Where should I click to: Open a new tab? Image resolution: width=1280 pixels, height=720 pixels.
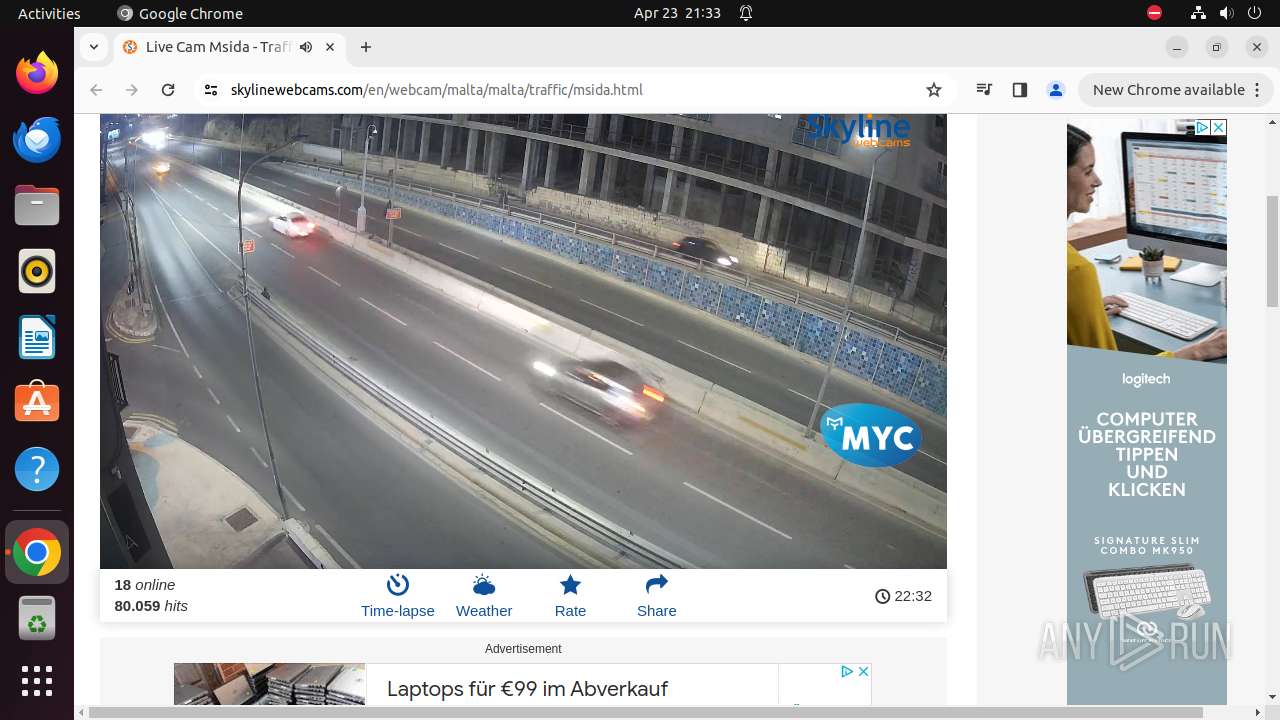tap(366, 47)
